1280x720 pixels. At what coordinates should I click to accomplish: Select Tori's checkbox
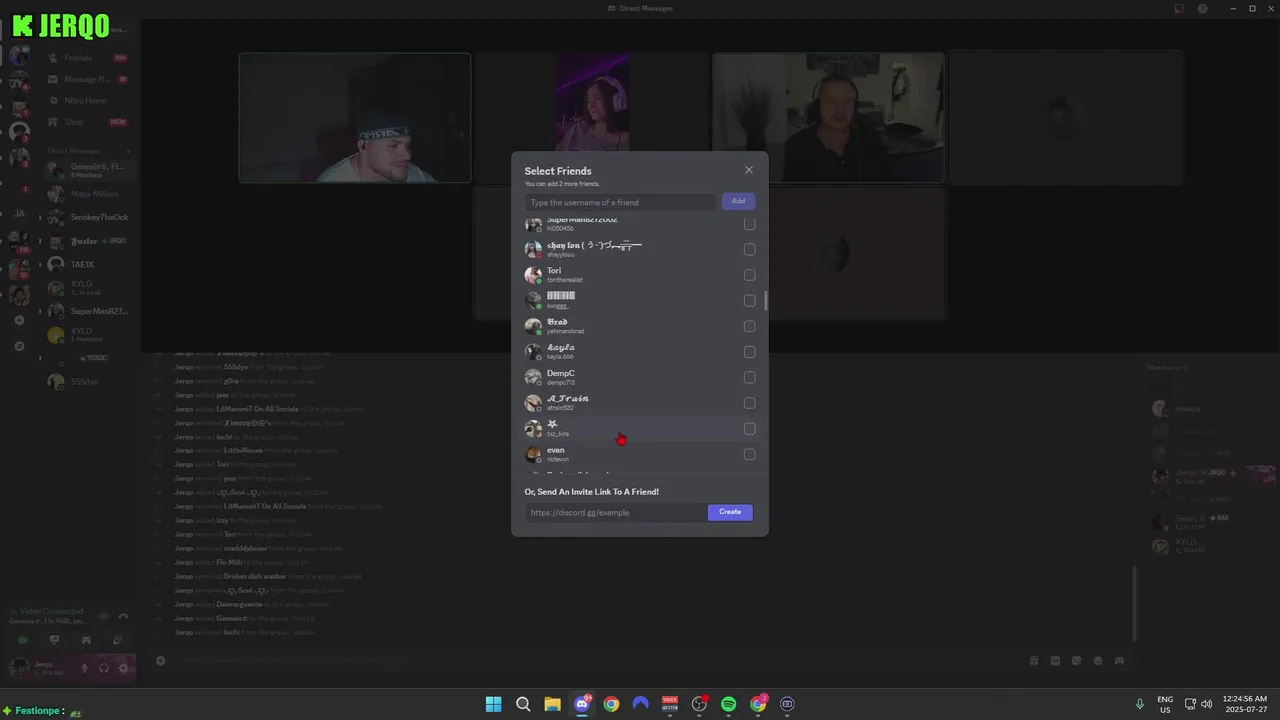pyautogui.click(x=750, y=275)
